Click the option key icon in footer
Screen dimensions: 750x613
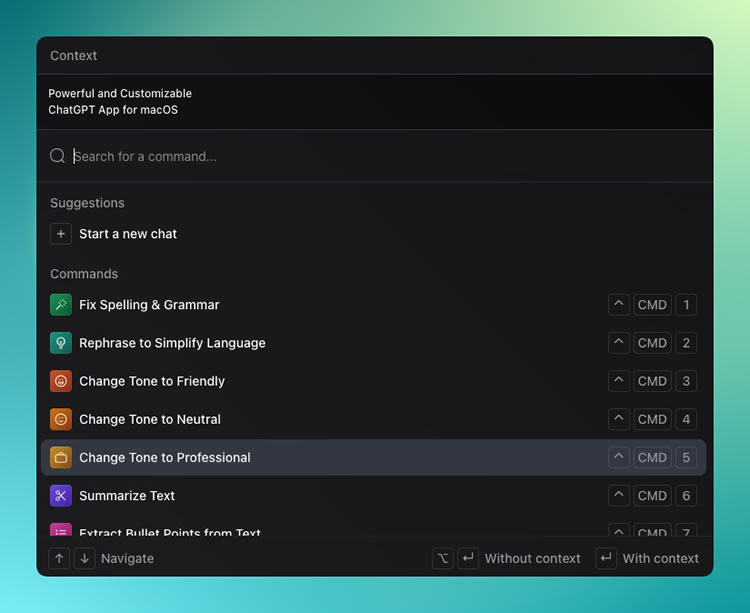pos(443,558)
